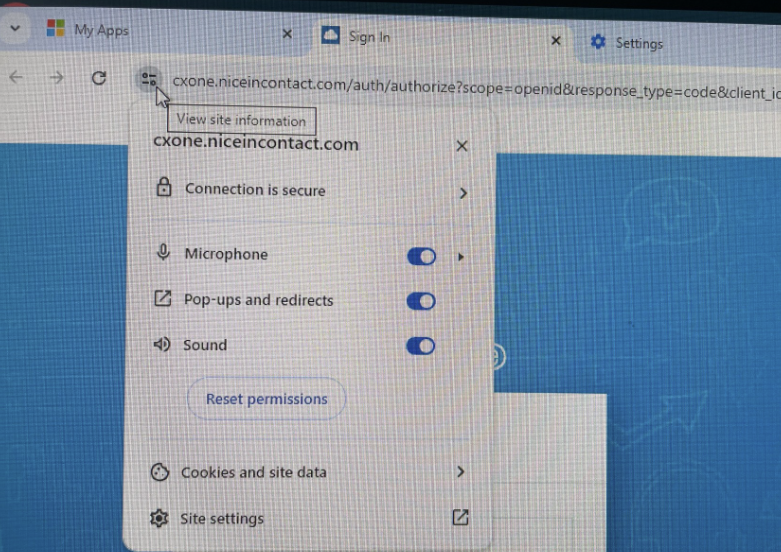
Task: Click the View site information icon
Action: (x=148, y=79)
